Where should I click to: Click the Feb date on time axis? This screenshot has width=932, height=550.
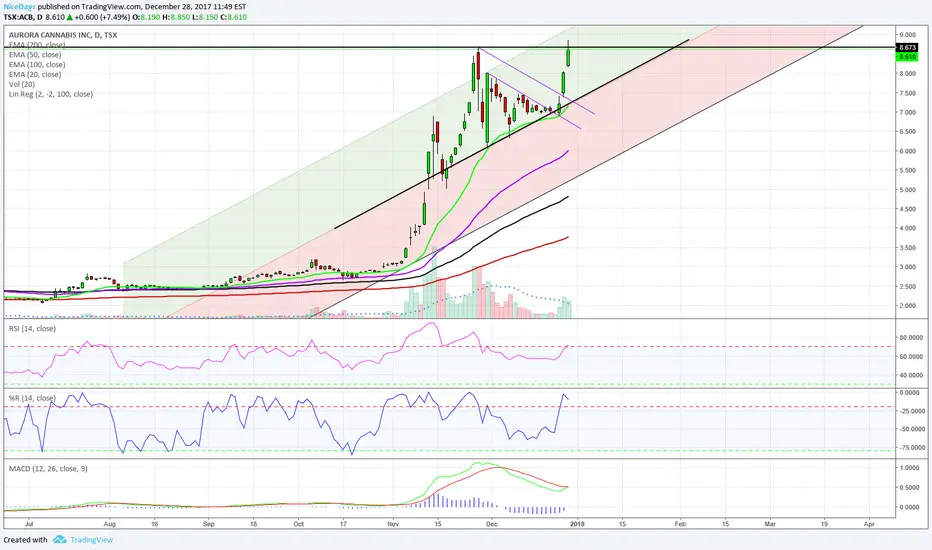[x=680, y=524]
